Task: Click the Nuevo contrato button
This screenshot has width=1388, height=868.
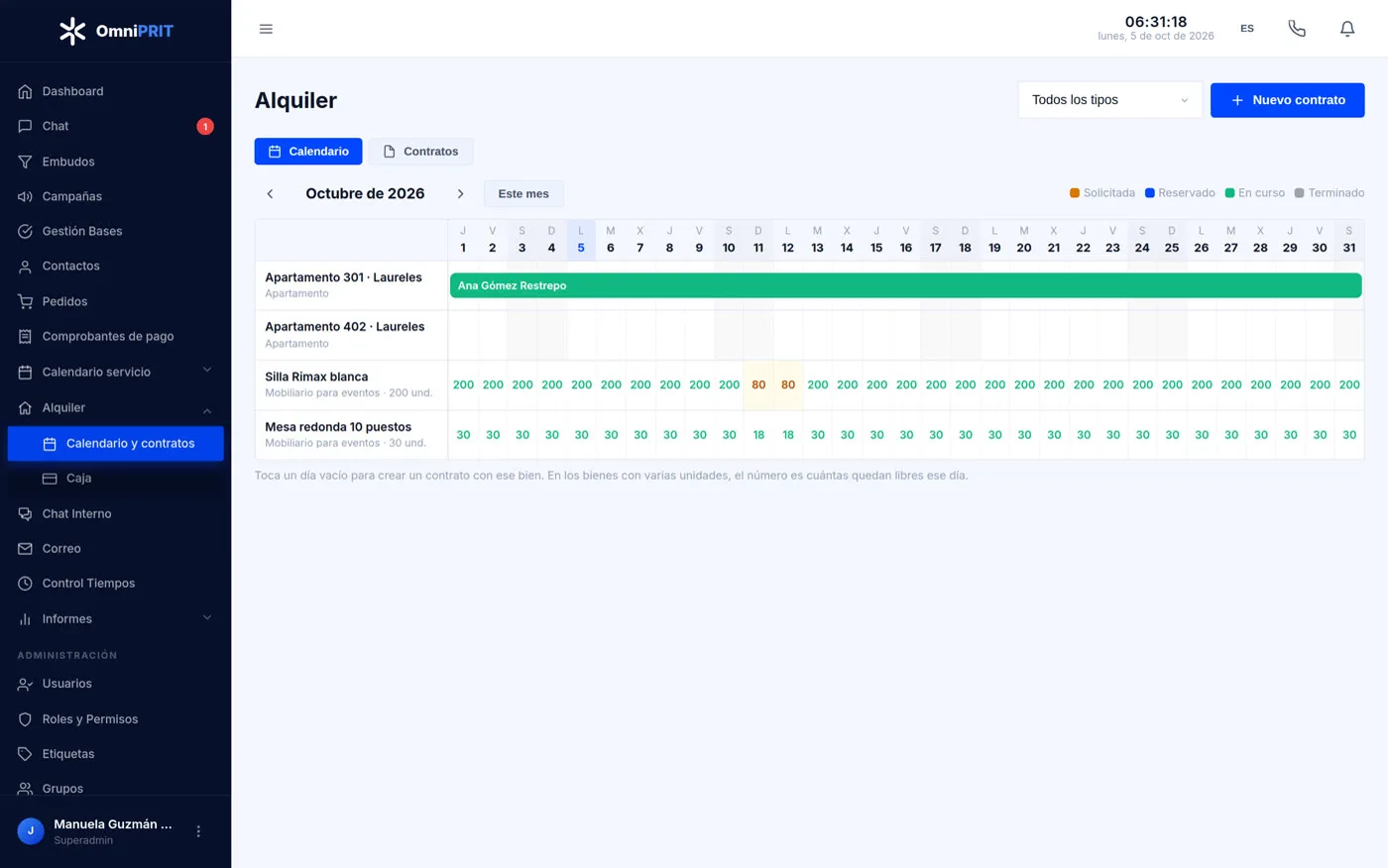Action: click(1288, 100)
